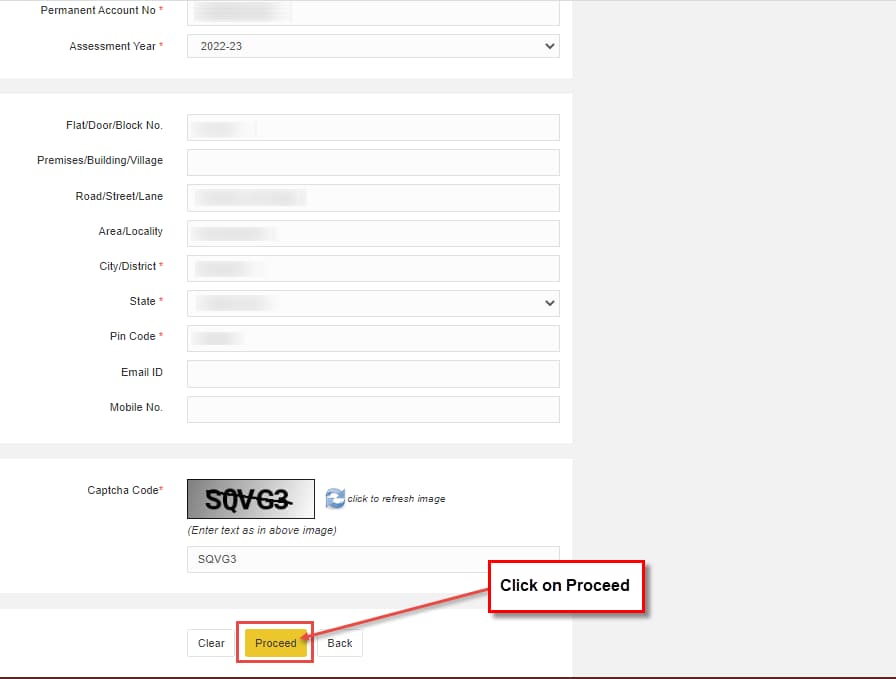896x679 pixels.
Task: Click the captcha refresh icon
Action: pos(335,498)
